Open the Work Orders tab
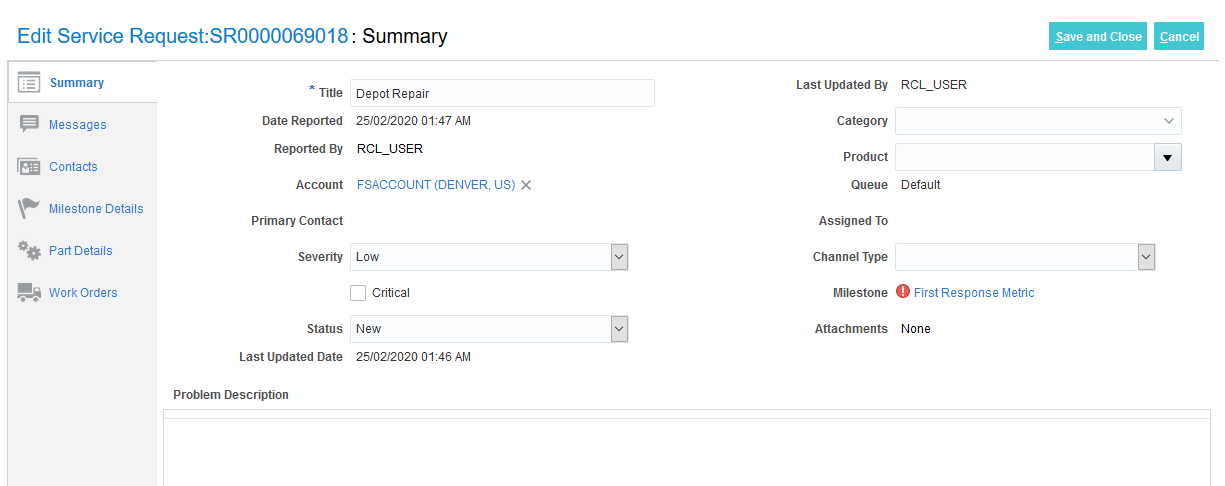 point(83,293)
